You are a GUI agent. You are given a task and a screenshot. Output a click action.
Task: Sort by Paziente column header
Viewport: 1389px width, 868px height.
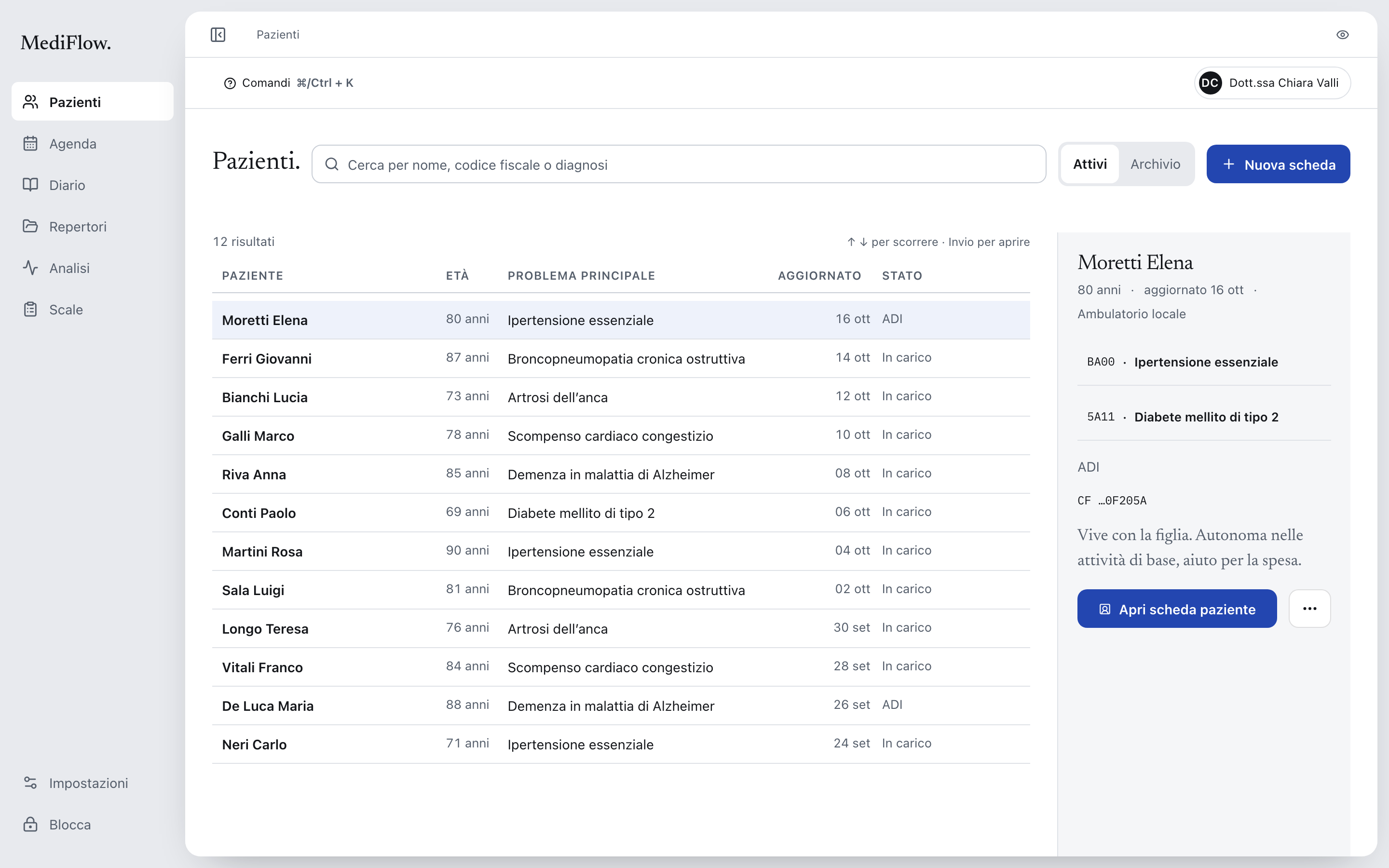point(253,275)
